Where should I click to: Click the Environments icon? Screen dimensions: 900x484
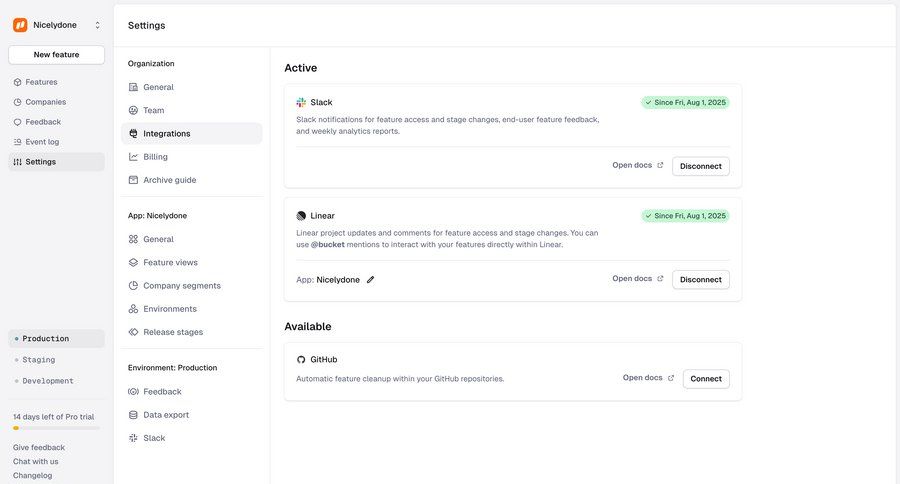click(x=133, y=309)
